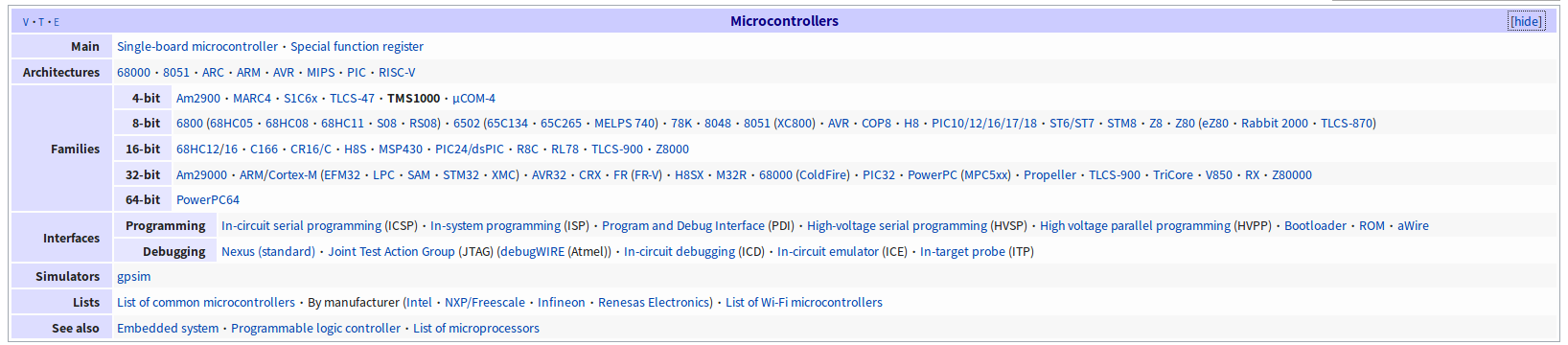The width and height of the screenshot is (1568, 345).
Task: Open the PowerPC64 link
Action: click(x=208, y=199)
